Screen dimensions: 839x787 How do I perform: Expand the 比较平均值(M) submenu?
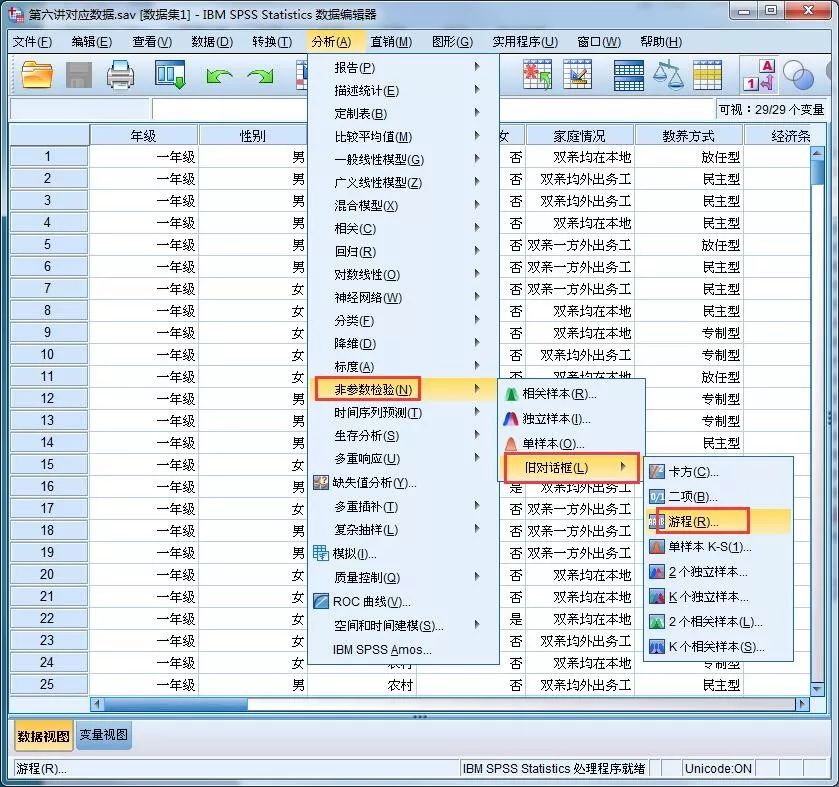(404, 136)
